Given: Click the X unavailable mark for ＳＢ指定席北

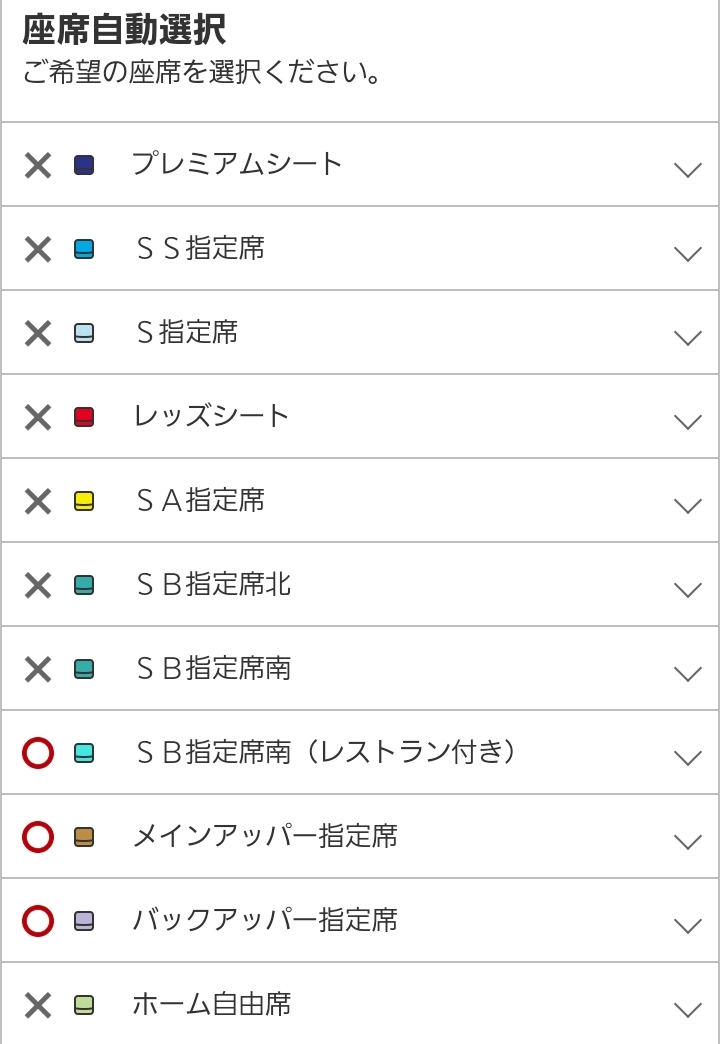Looking at the screenshot, I should (38, 585).
